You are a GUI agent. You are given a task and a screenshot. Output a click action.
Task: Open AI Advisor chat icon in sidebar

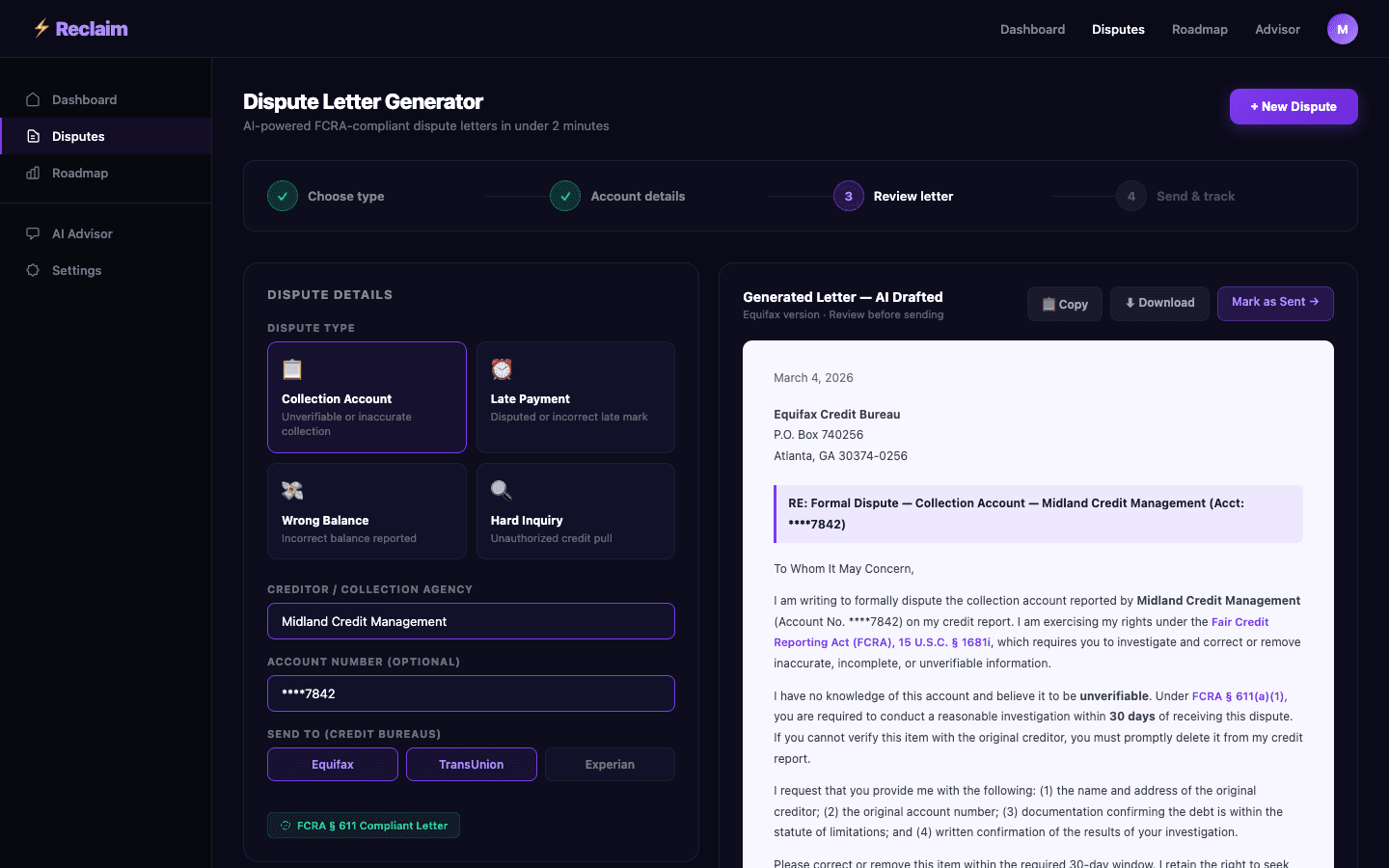coord(33,233)
